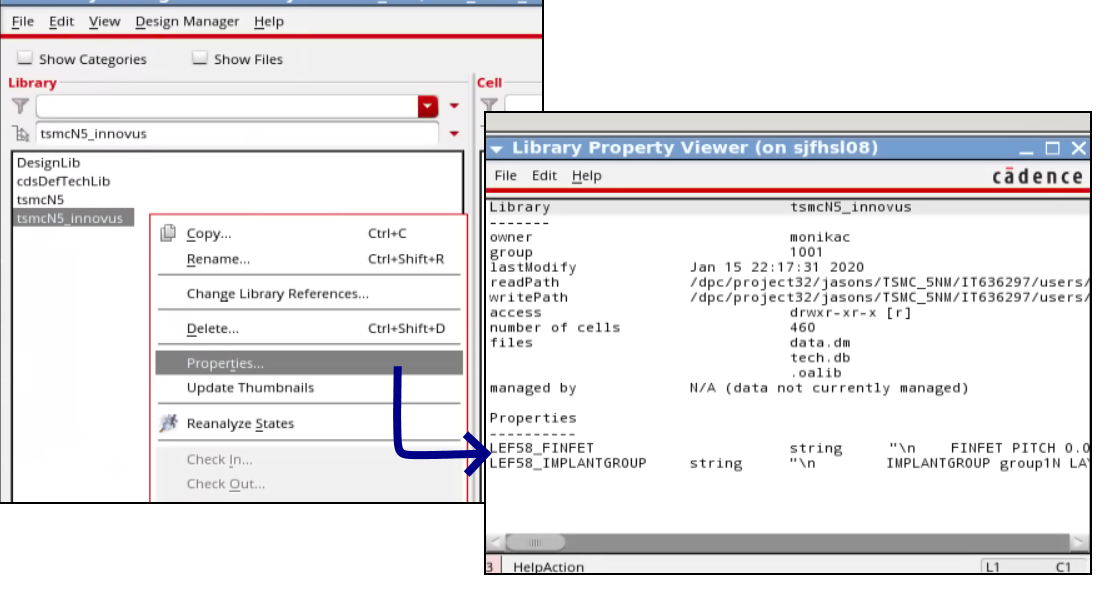Click the Library filter funnel icon
This screenshot has height=596, width=1118.
[21, 106]
